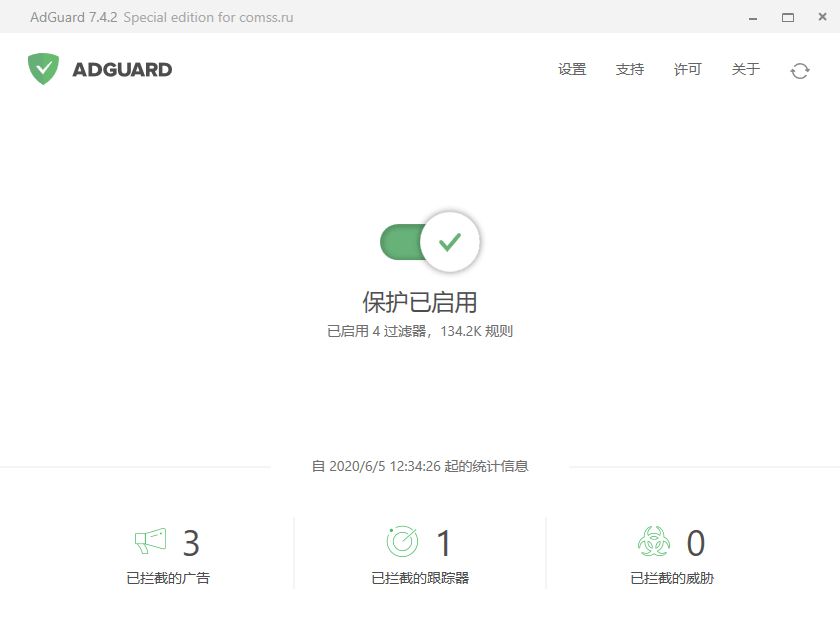Click the AdGuard 7.4.2 title text
The width and height of the screenshot is (840, 640).
pos(72,16)
